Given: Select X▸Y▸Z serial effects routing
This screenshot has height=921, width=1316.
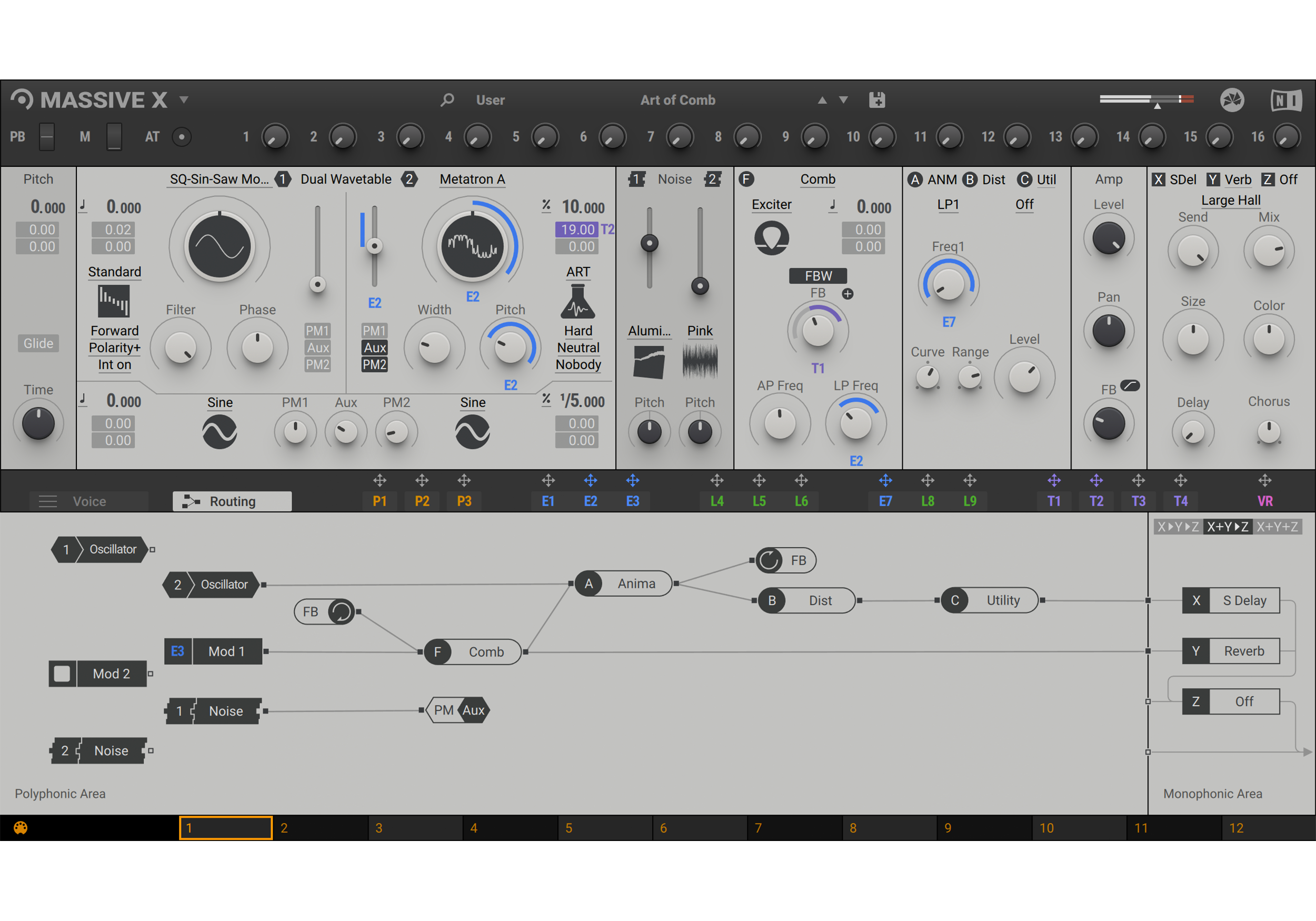Looking at the screenshot, I should (1178, 527).
